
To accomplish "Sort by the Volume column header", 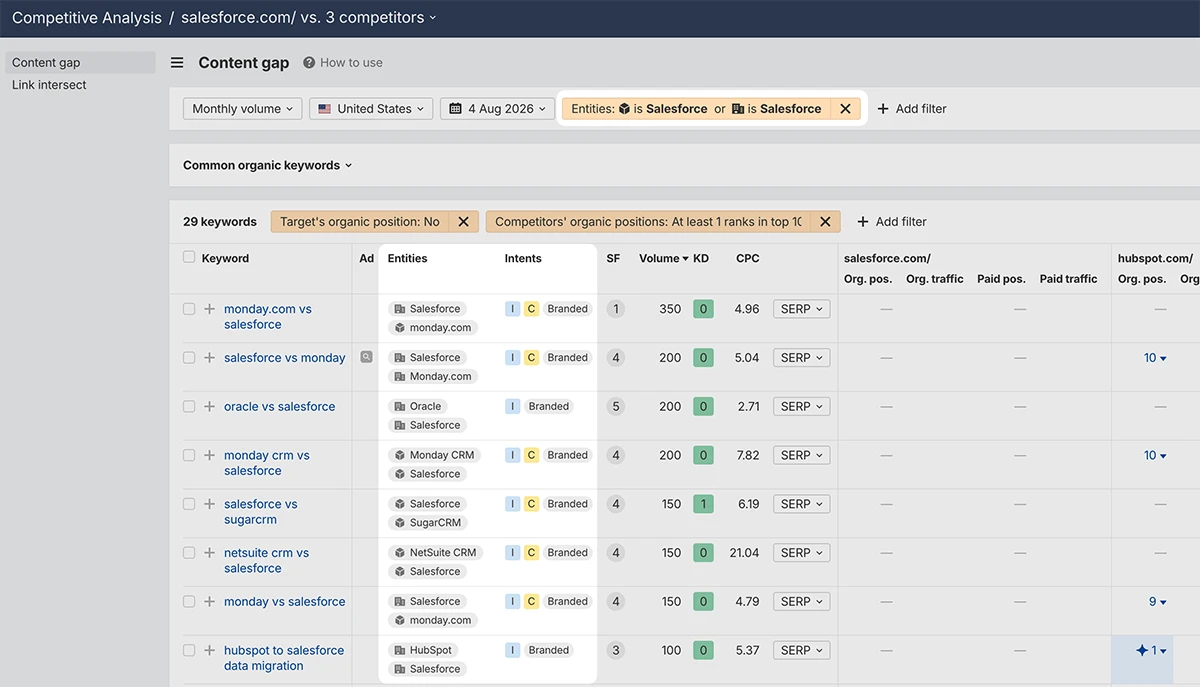I will coord(664,258).
